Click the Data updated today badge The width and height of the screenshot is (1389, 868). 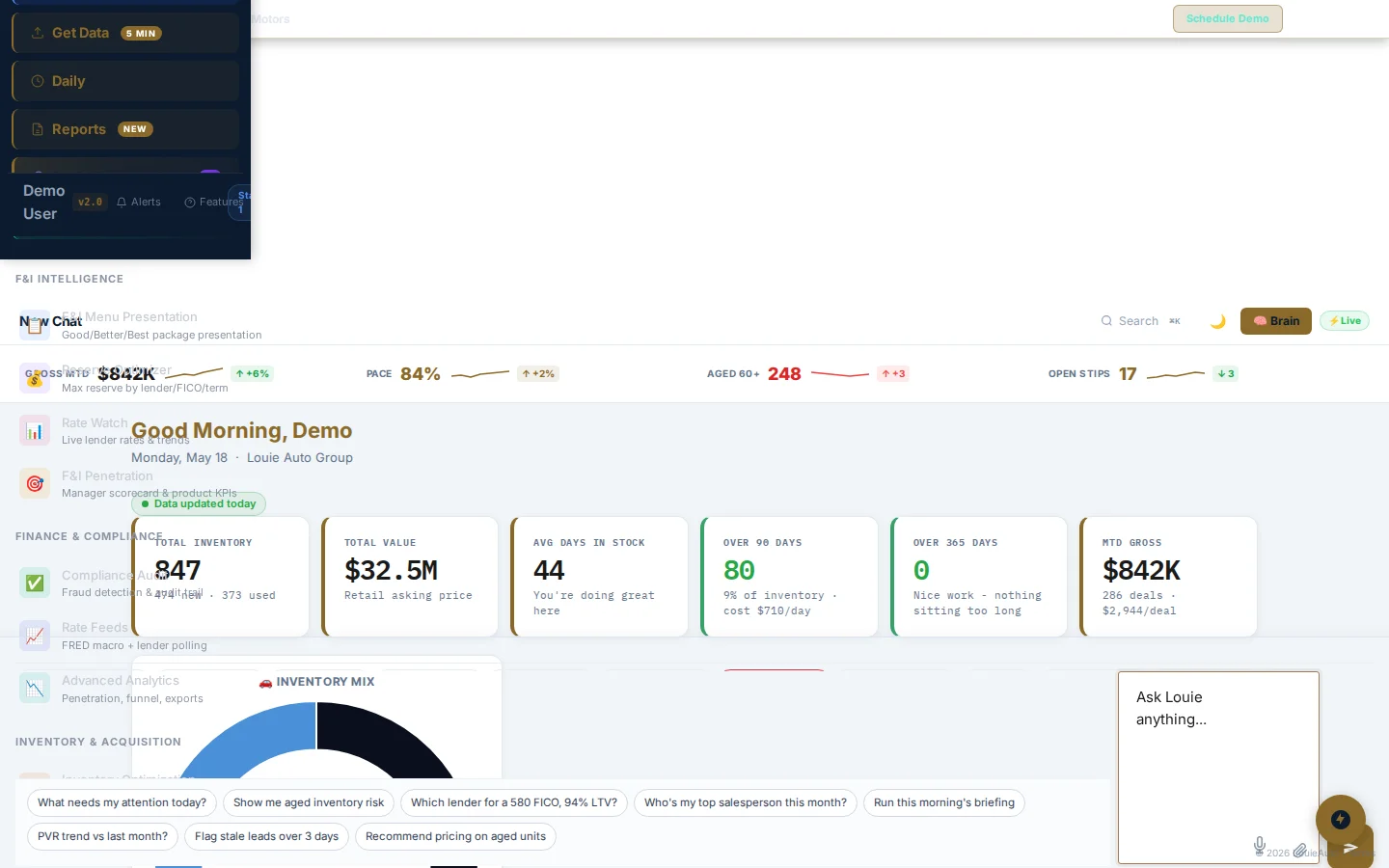[x=198, y=503]
